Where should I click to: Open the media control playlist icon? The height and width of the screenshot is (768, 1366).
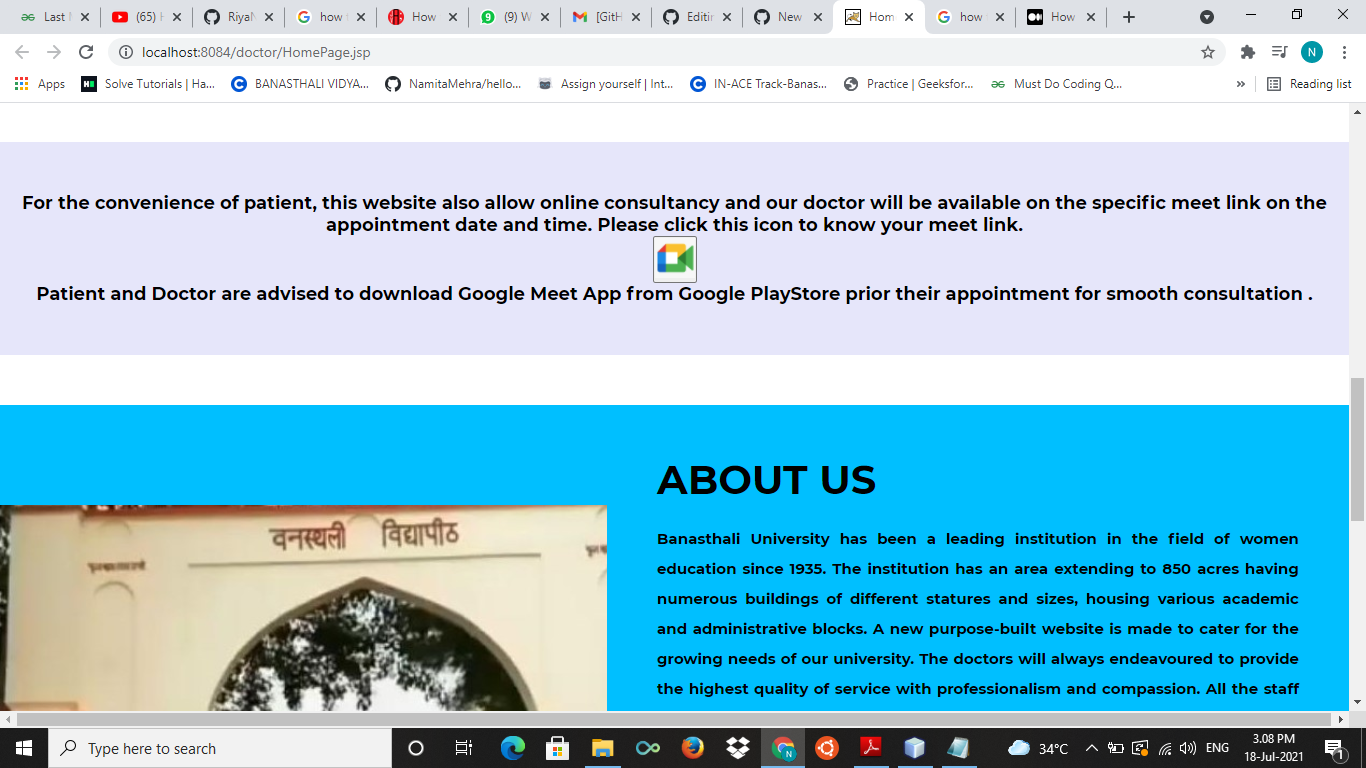tap(1279, 52)
